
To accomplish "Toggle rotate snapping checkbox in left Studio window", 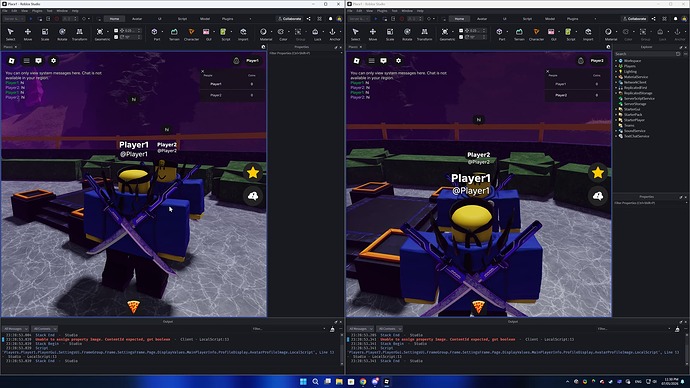I will [116, 37].
